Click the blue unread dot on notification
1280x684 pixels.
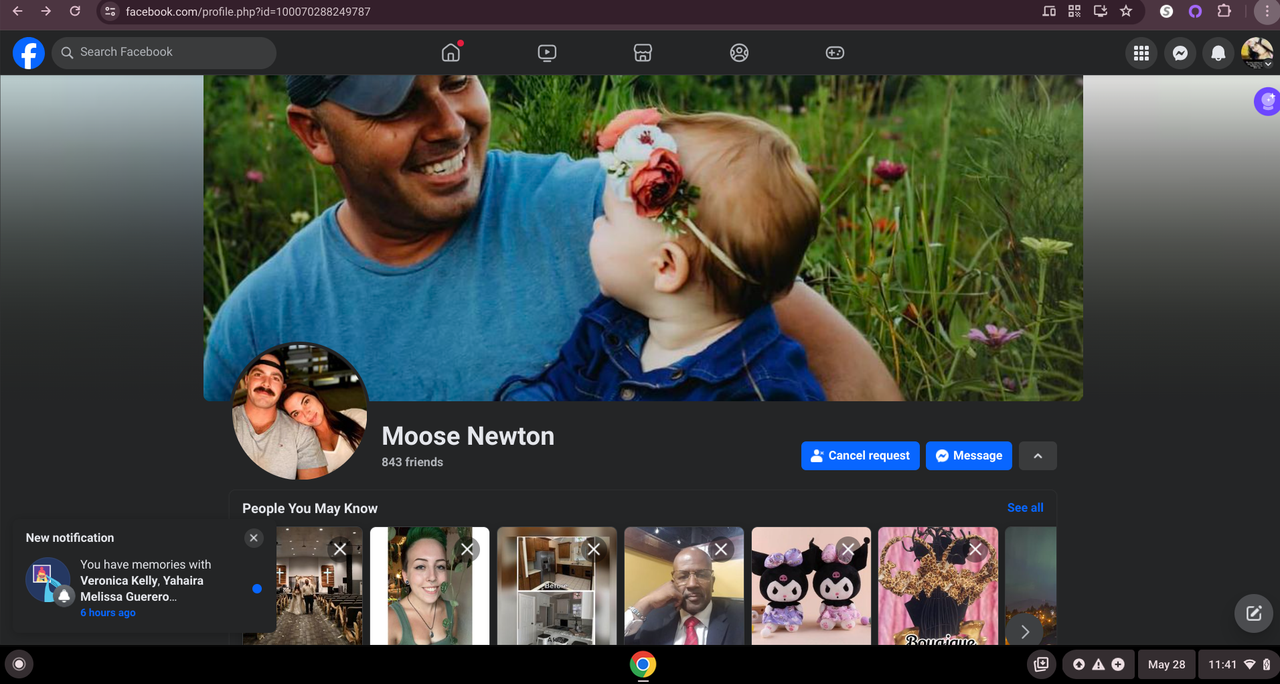(x=257, y=589)
